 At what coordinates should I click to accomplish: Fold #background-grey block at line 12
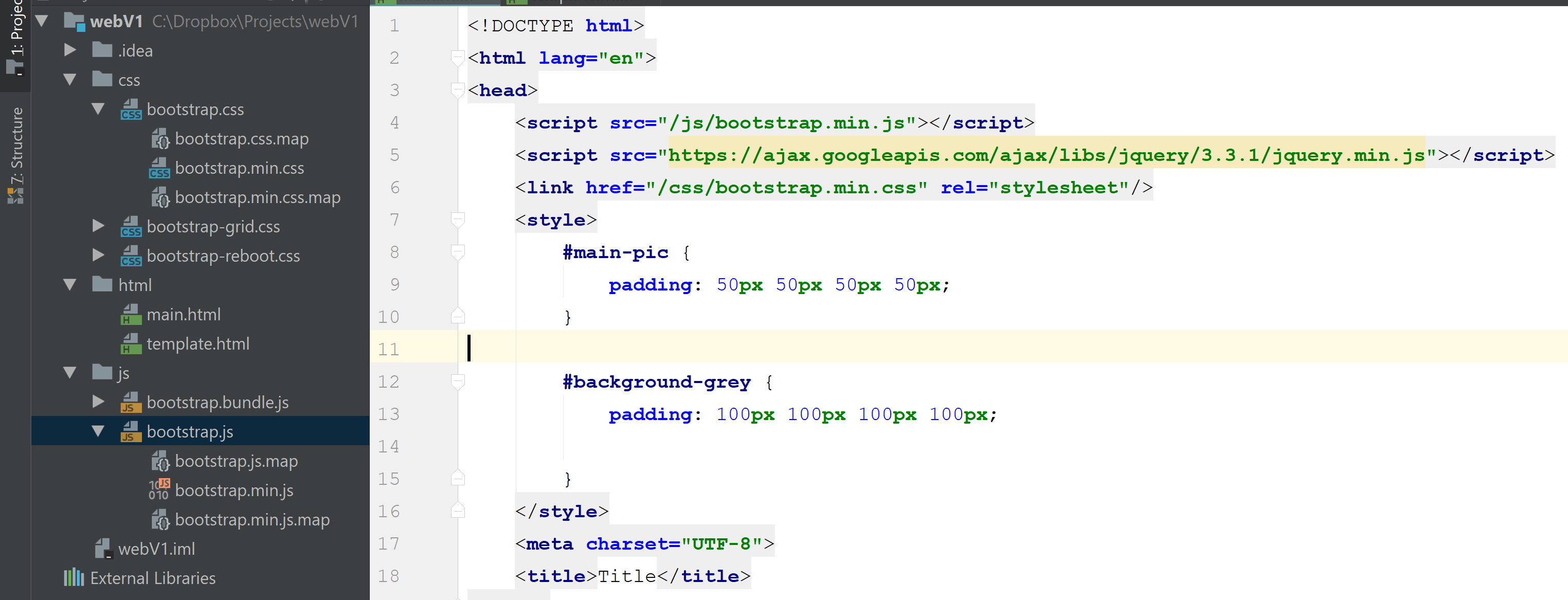[458, 381]
